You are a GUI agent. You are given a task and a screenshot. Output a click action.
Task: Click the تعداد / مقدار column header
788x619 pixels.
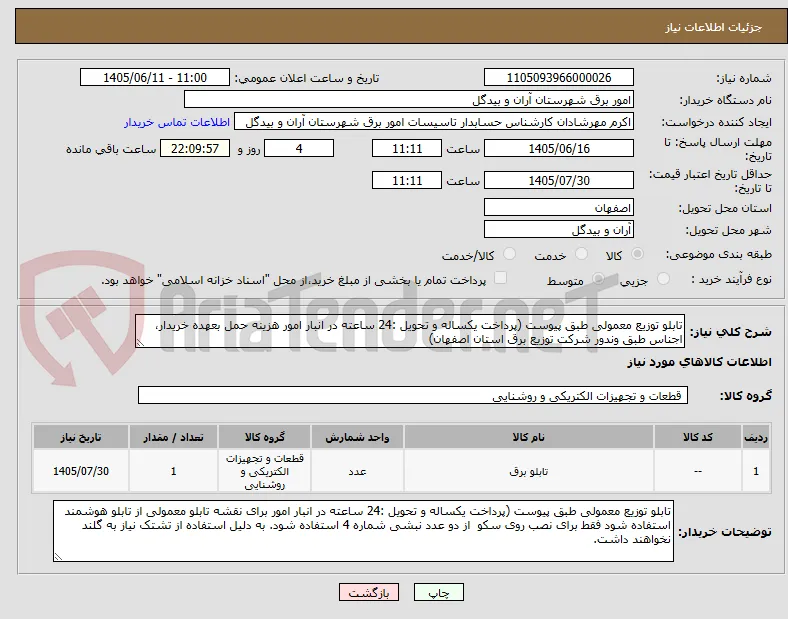tap(173, 437)
